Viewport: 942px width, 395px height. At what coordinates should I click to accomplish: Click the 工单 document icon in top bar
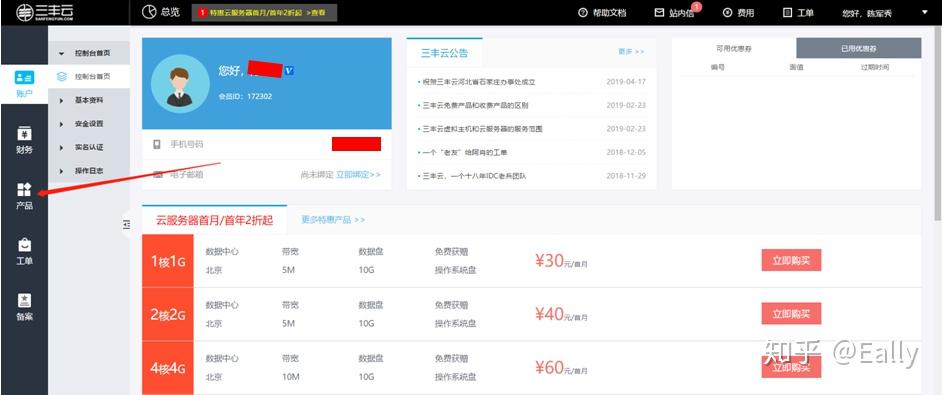pos(788,13)
